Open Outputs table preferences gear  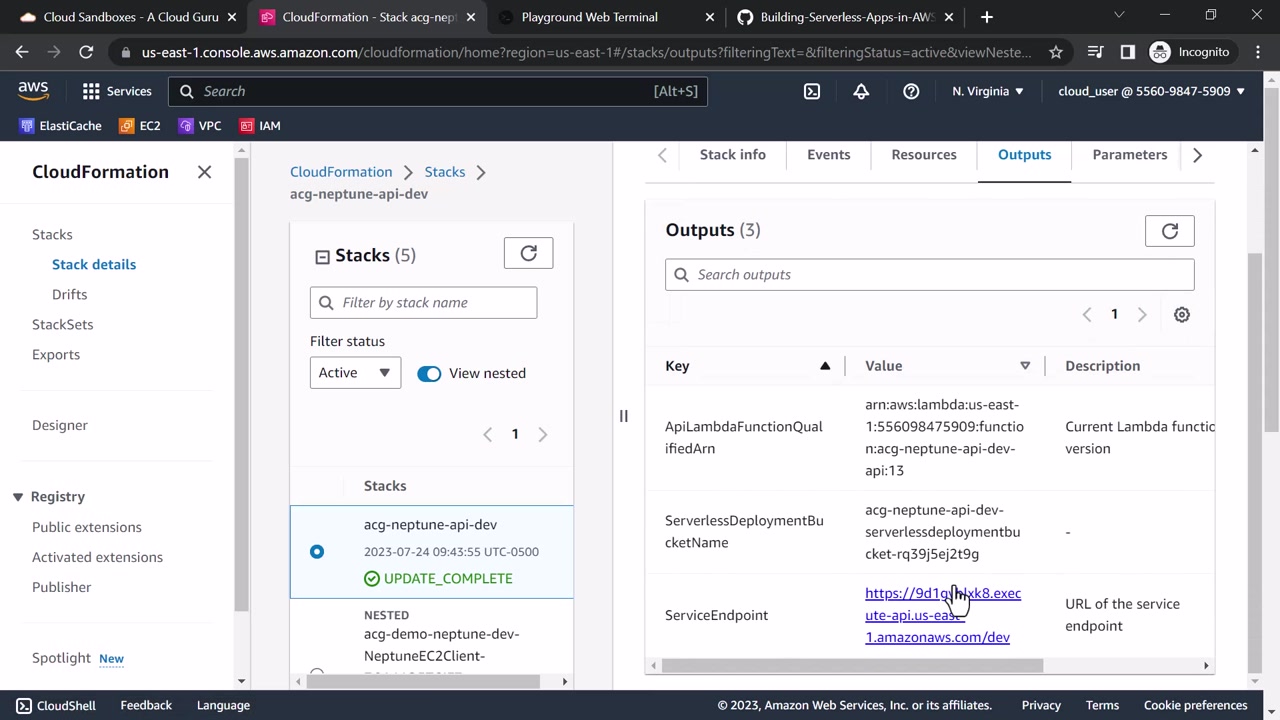click(1182, 315)
